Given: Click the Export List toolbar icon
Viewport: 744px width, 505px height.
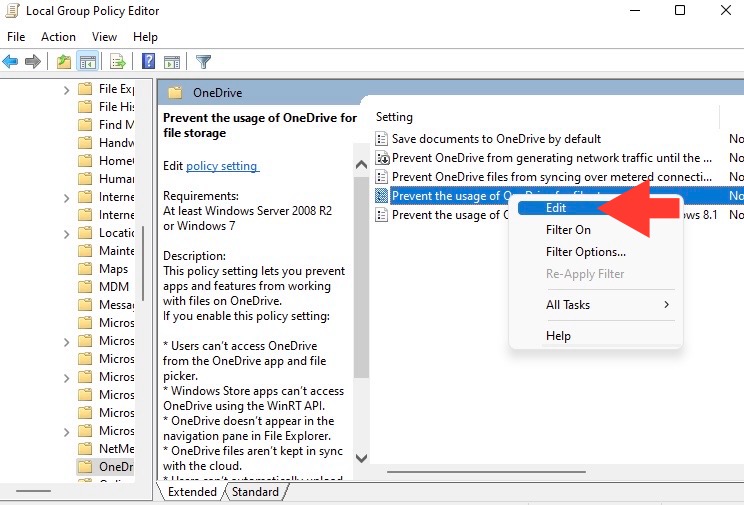Looking at the screenshot, I should click(x=117, y=61).
